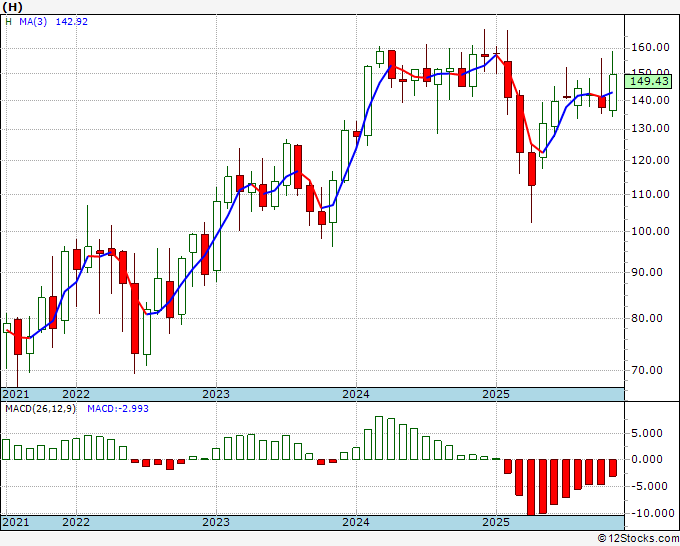
Task: Click 2022 on the price chart timeline
Action: click(76, 394)
